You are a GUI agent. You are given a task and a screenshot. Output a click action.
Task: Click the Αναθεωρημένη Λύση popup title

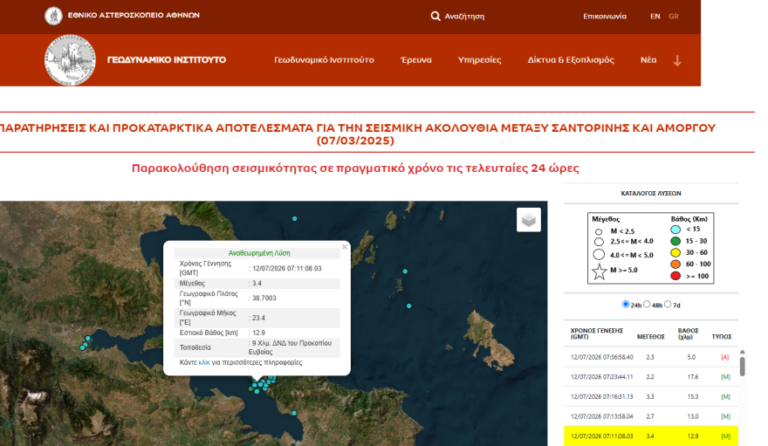click(x=259, y=253)
